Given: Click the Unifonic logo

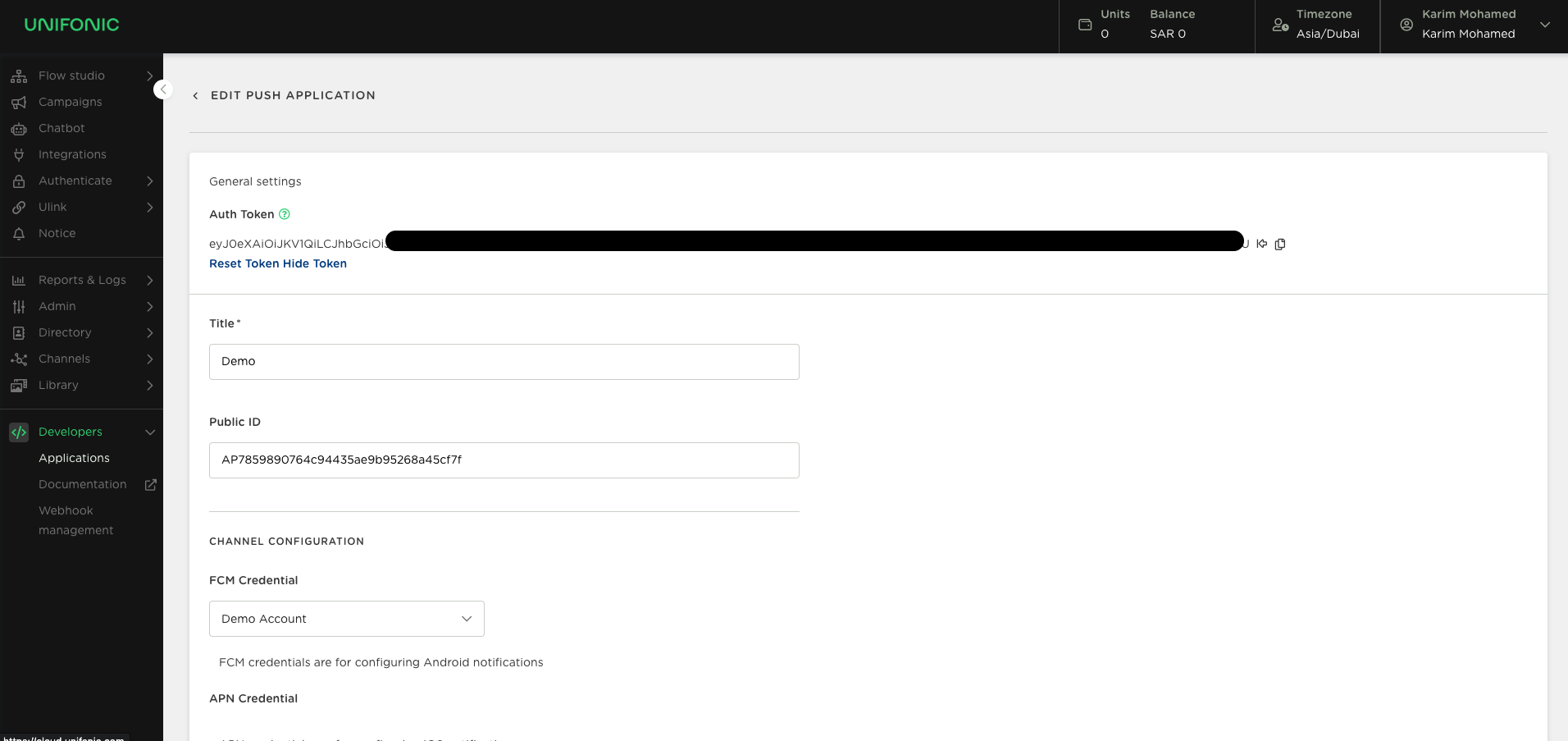Looking at the screenshot, I should coord(71,25).
